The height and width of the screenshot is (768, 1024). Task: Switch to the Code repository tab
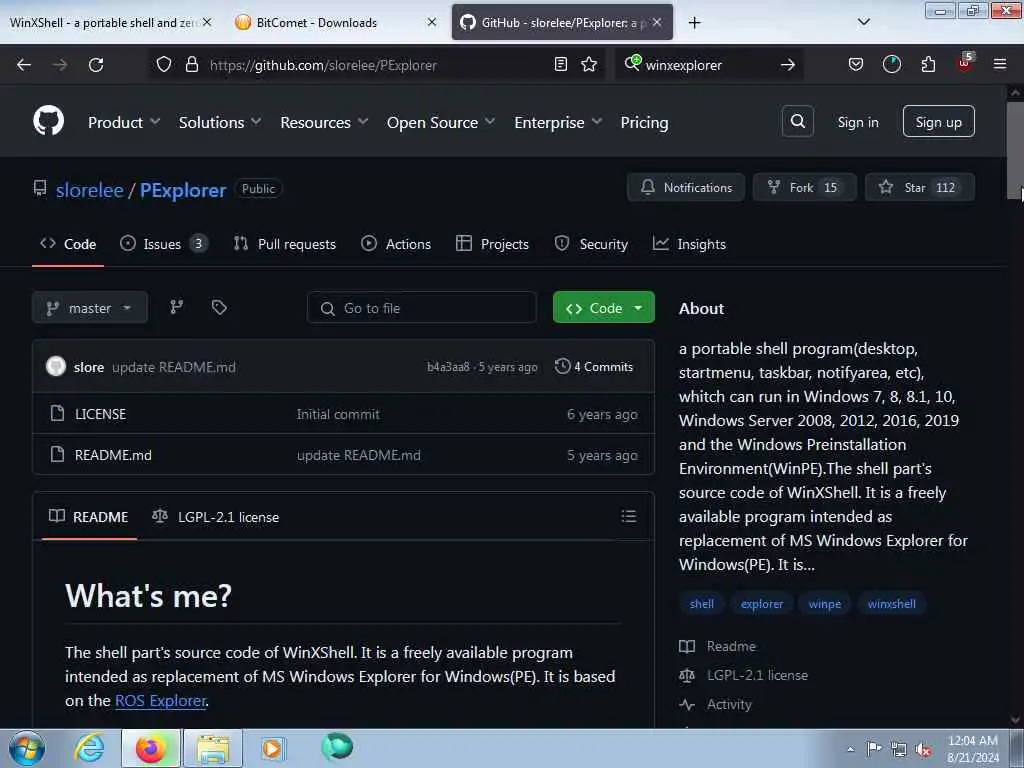point(68,244)
